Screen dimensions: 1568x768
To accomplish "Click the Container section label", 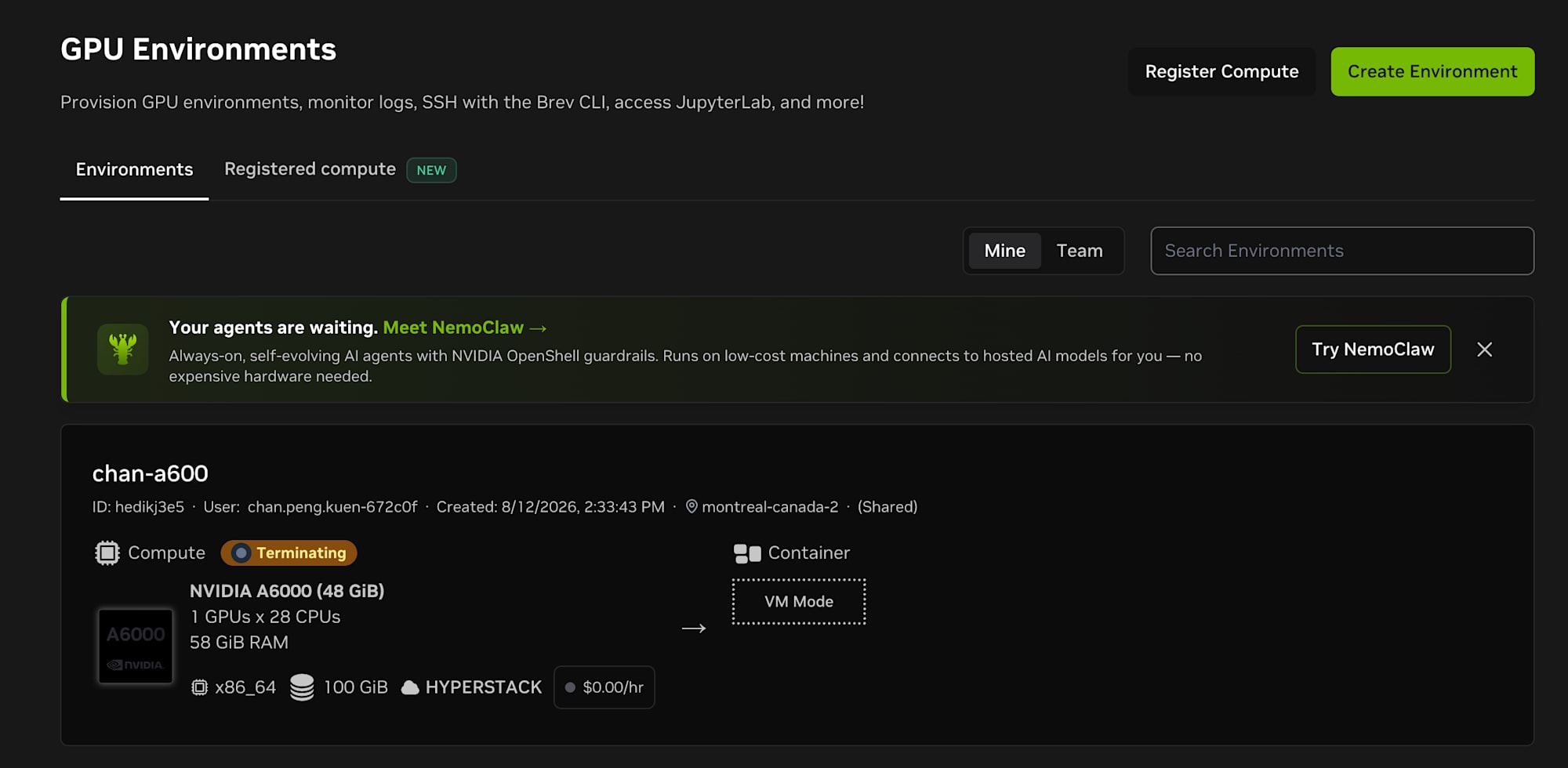I will 809,553.
